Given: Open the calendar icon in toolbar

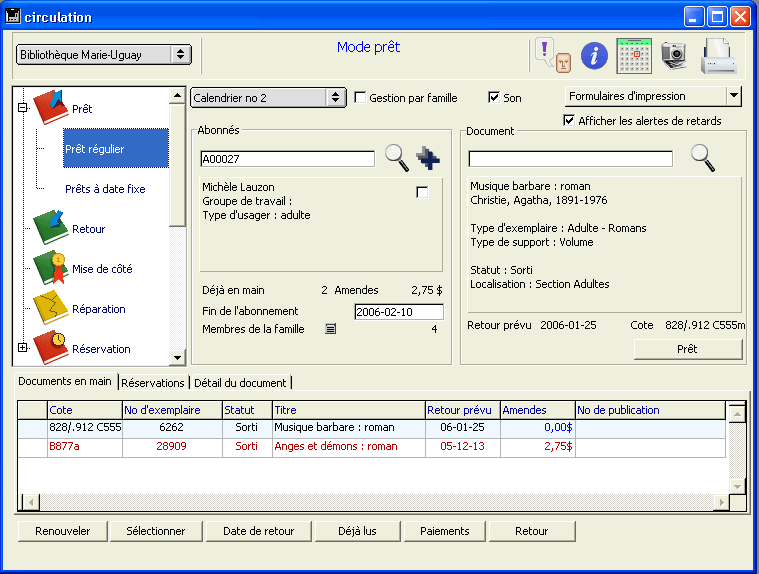Looking at the screenshot, I should (x=634, y=54).
